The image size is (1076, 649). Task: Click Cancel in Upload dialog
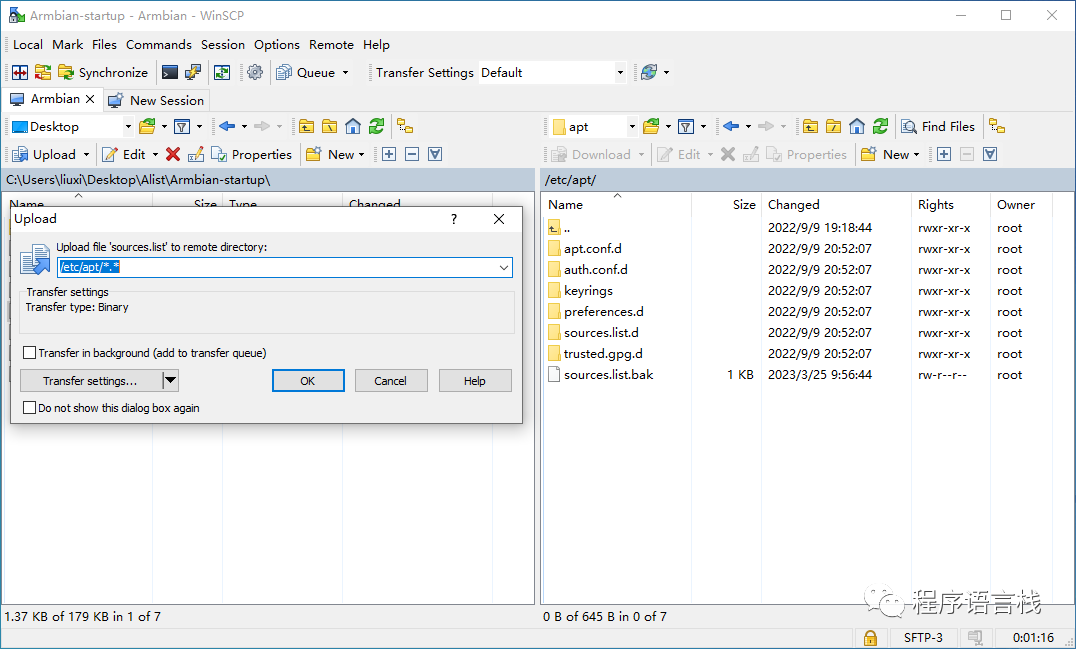[390, 381]
